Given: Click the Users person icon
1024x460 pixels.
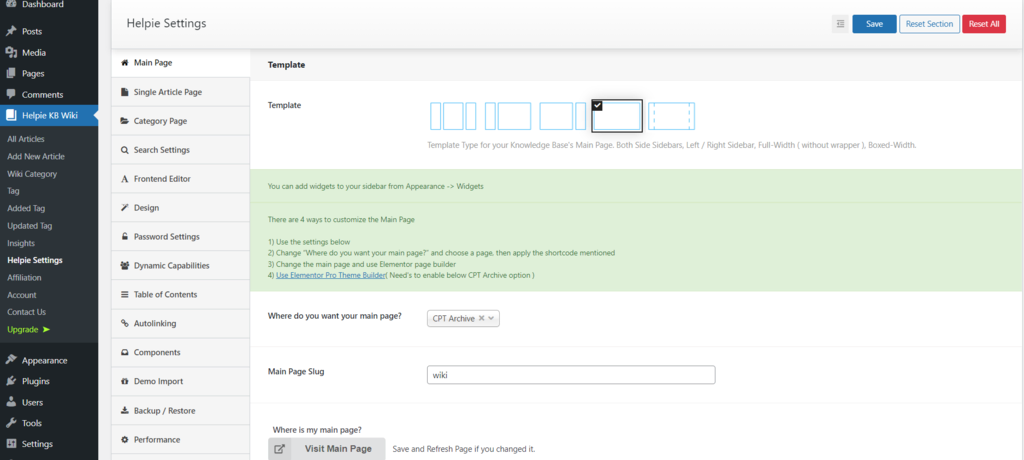Looking at the screenshot, I should (x=11, y=402).
